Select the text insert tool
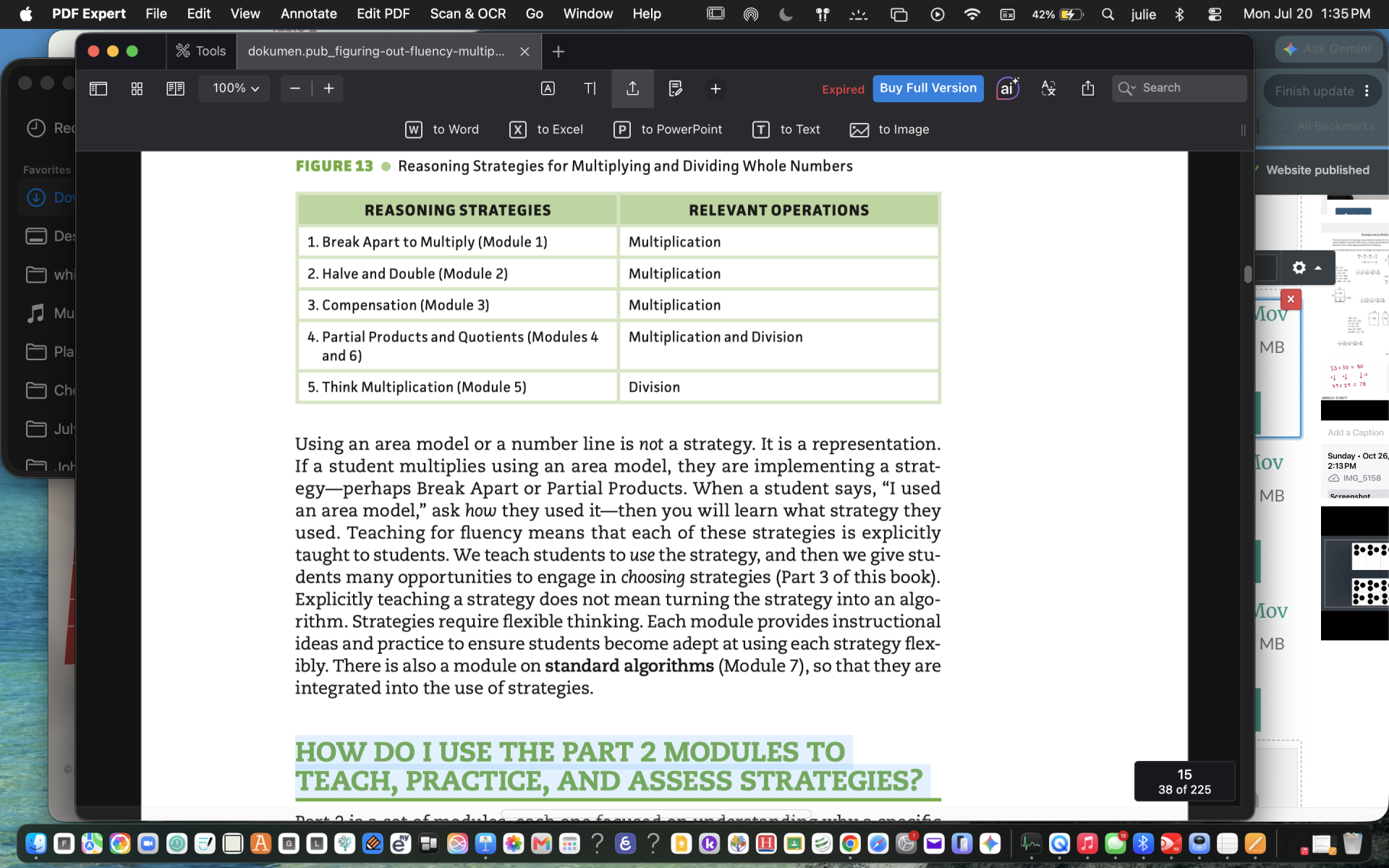 590,88
